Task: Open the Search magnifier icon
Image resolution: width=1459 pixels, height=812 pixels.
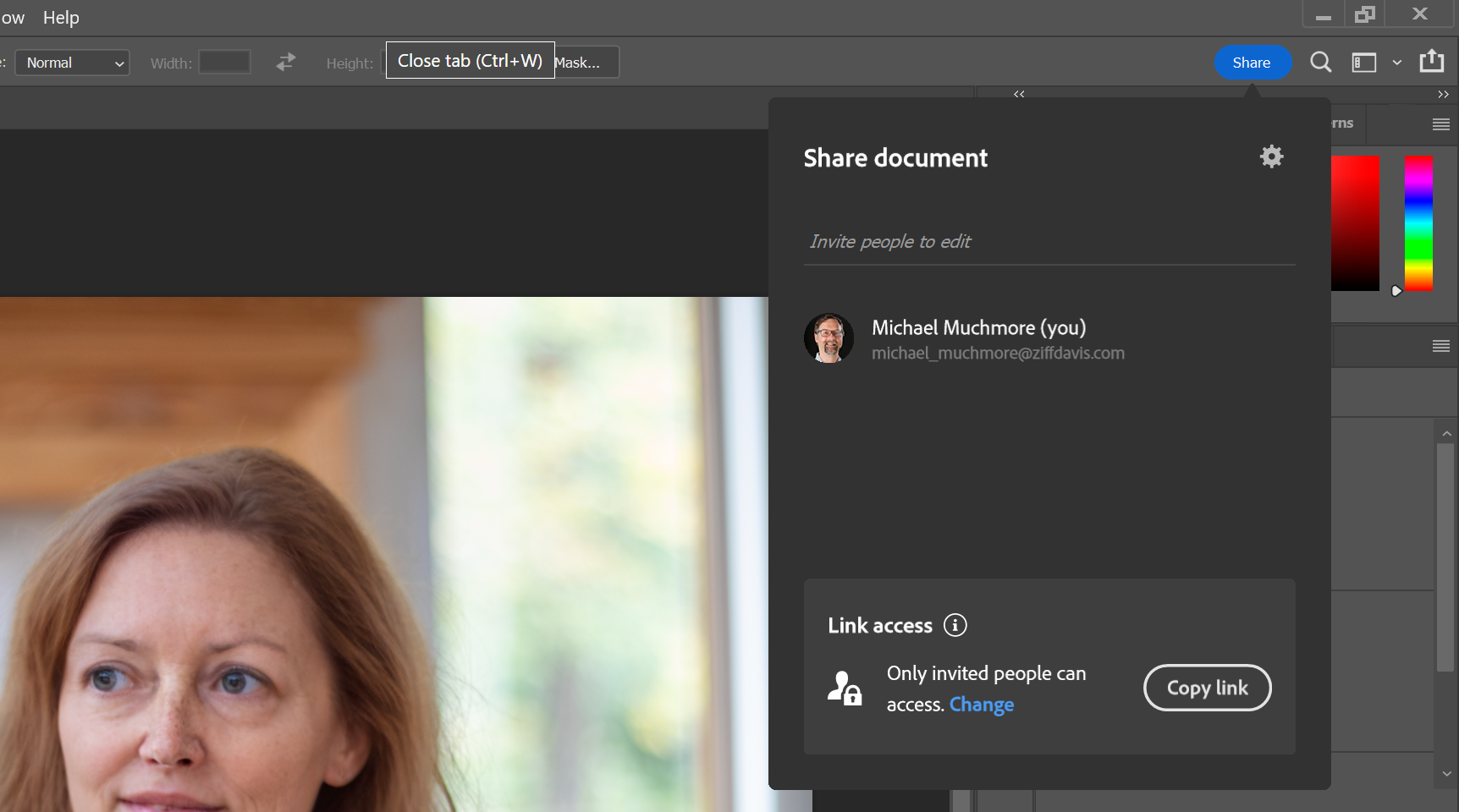Action: [1320, 62]
